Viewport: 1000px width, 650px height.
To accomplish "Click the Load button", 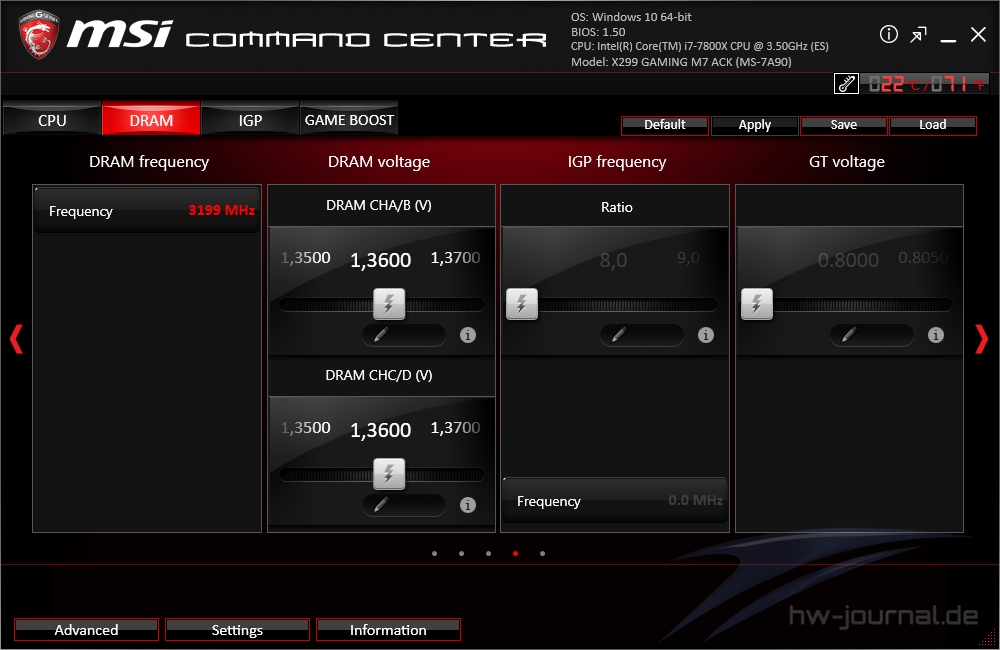I will (x=932, y=125).
